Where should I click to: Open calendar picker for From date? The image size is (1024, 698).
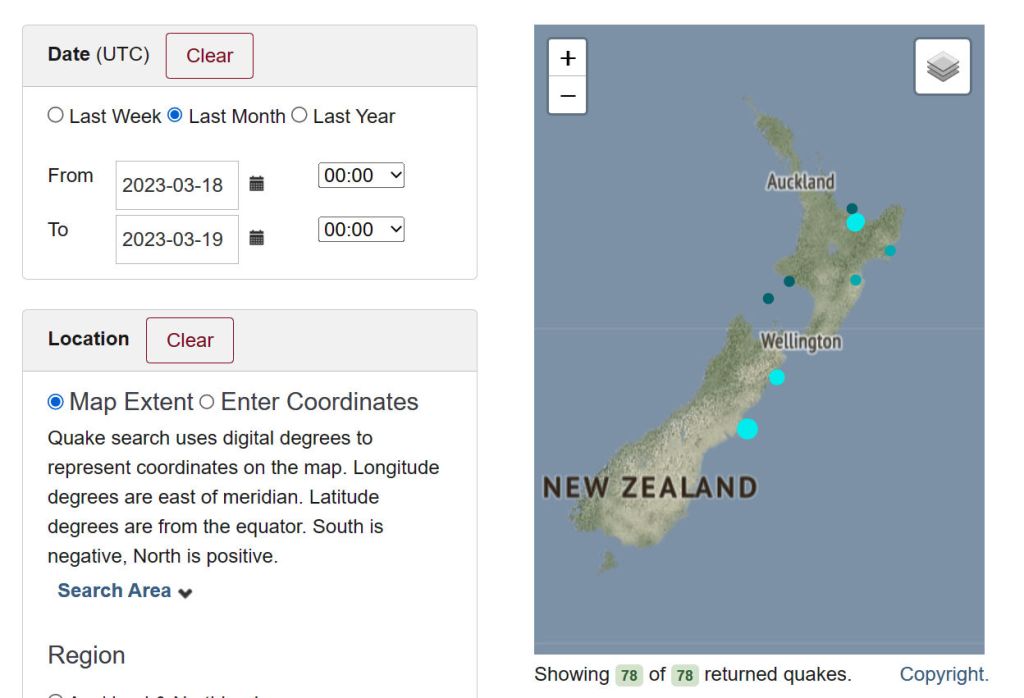[x=257, y=184]
